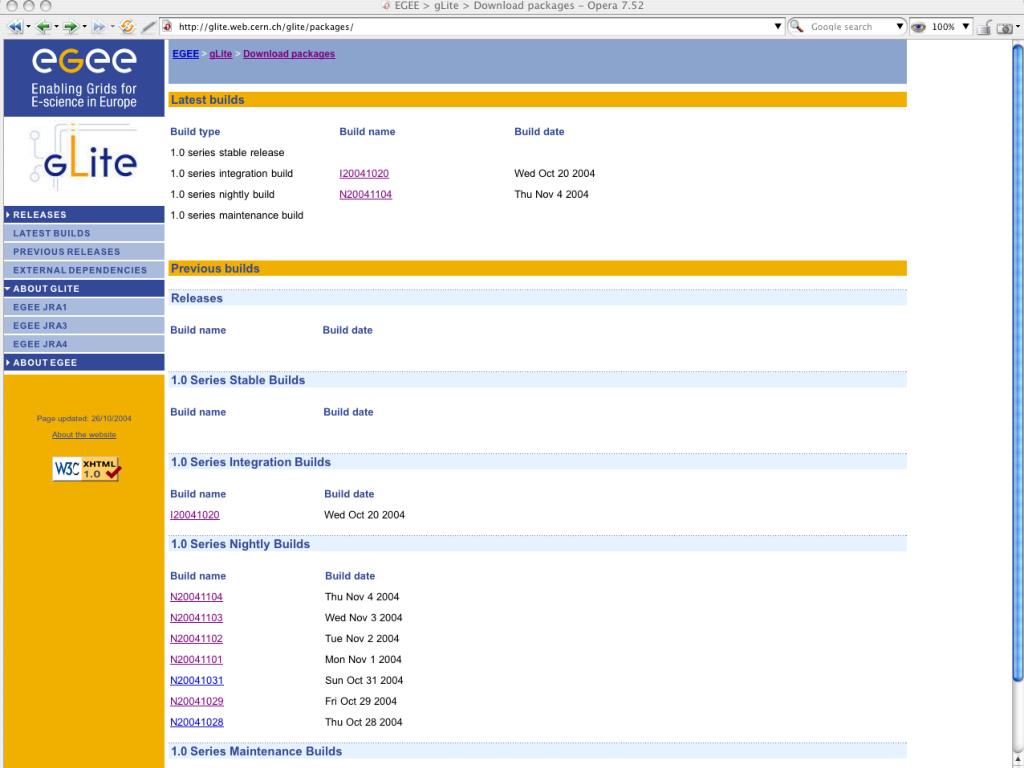Expand the About EGEE sidebar section
Screen dimensions: 1024x768
point(84,362)
